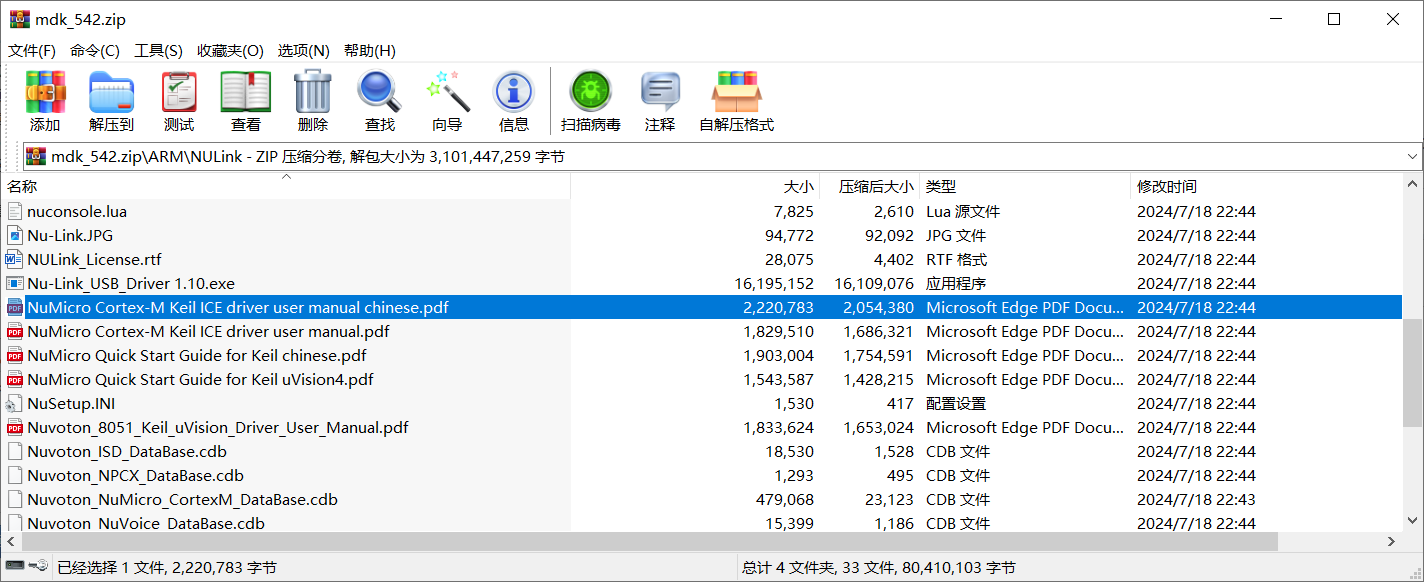Viewport: 1424px width, 582px height.
Task: Open the 选项(N) menu
Action: click(304, 51)
